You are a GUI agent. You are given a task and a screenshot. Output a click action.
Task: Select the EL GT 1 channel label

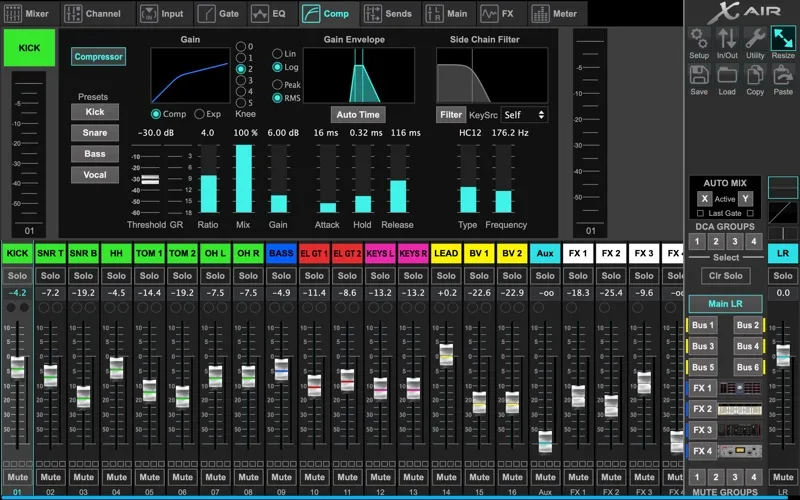314,253
